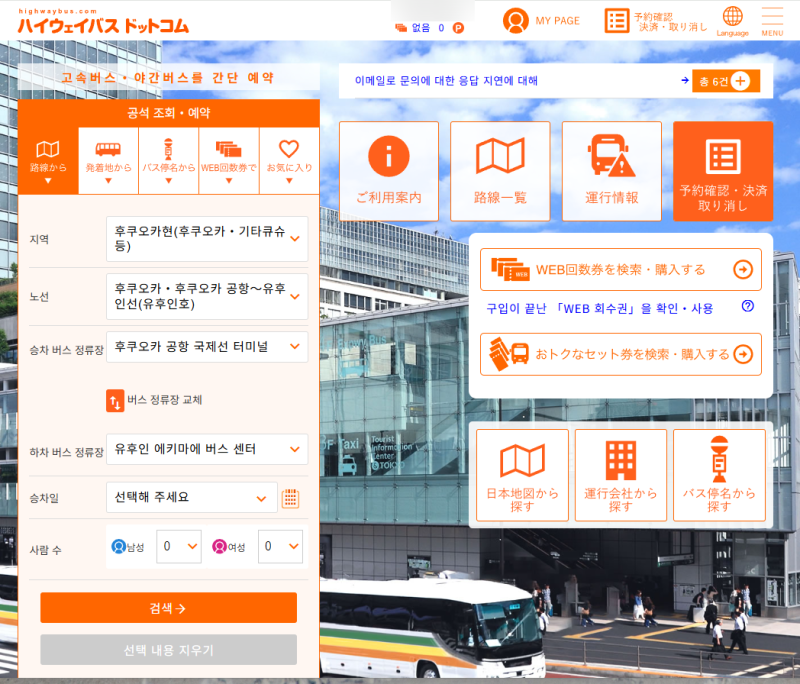Open the 구입이 끝난 WEB 회수권 확인 link
The image size is (800, 684).
click(599, 309)
